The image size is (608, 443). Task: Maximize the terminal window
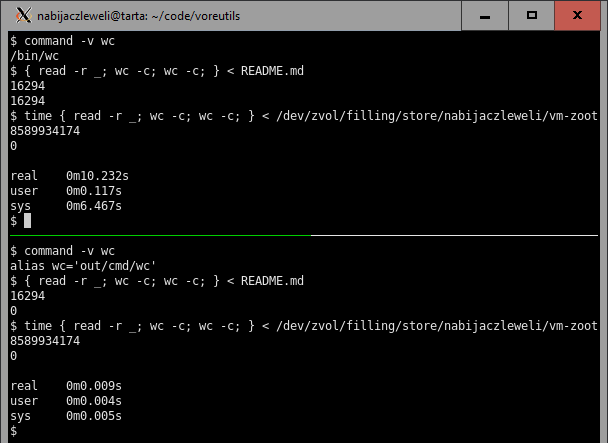[x=534, y=15]
